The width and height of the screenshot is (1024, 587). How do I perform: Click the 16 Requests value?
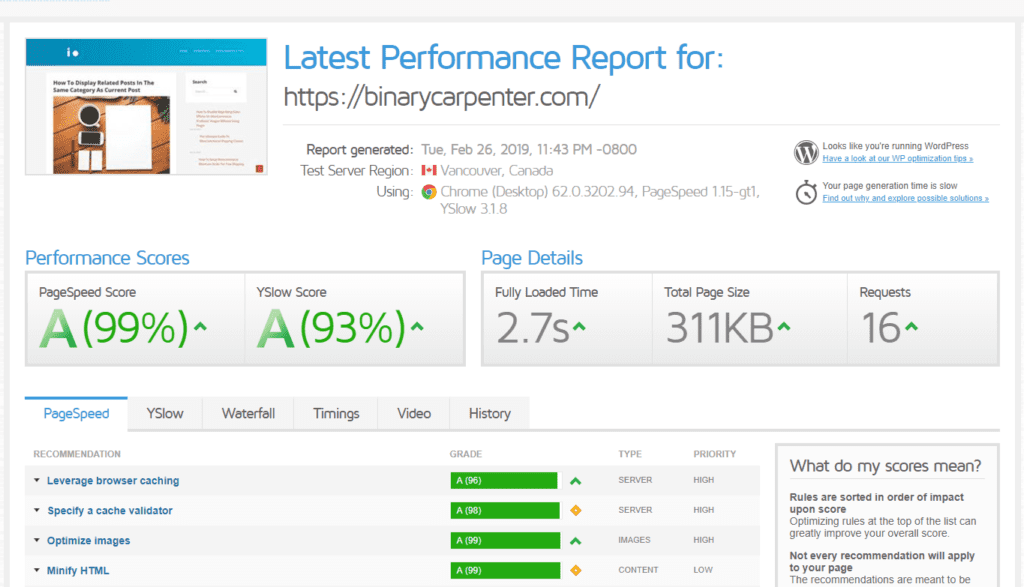(880, 327)
